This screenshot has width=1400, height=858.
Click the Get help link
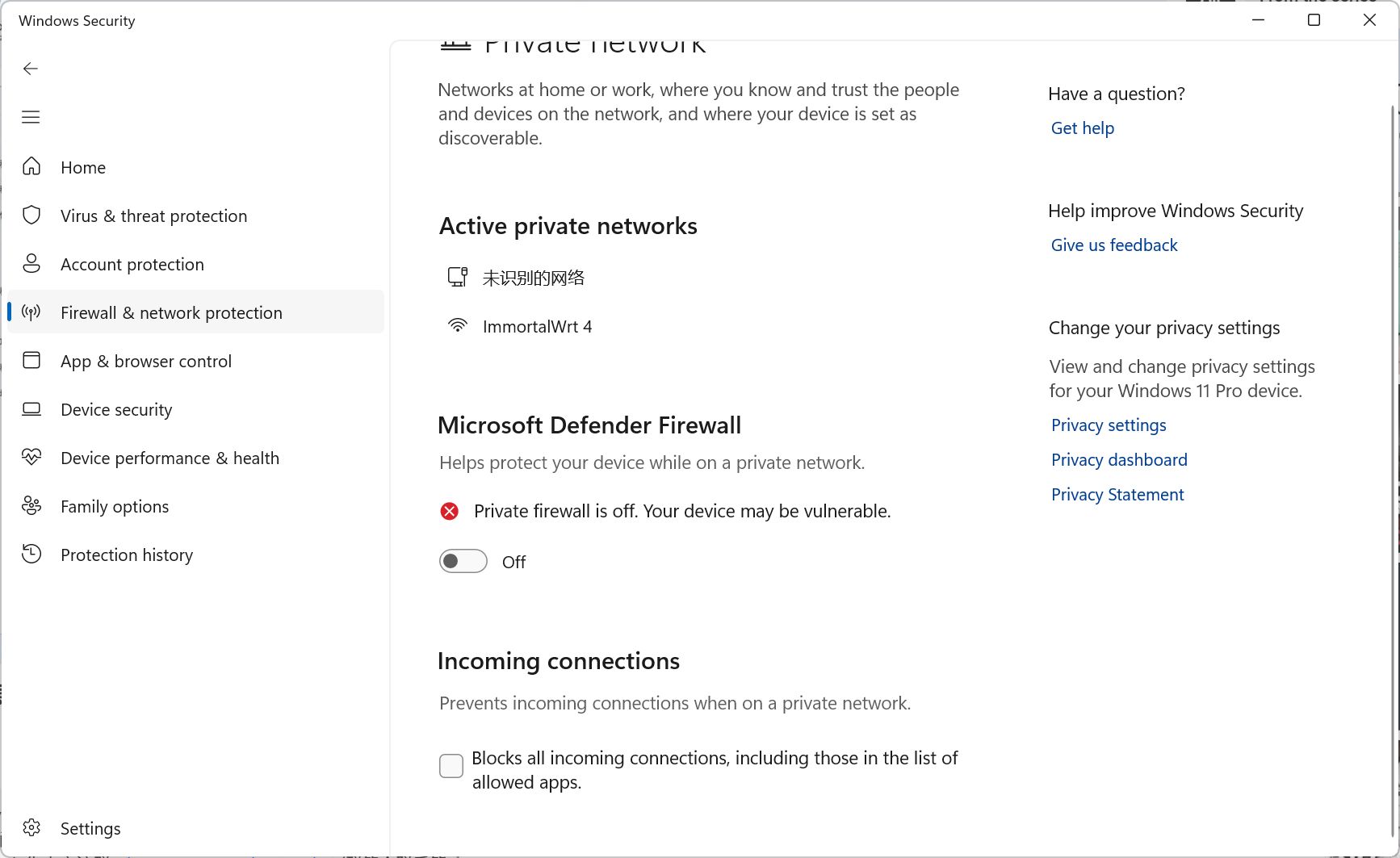point(1082,128)
